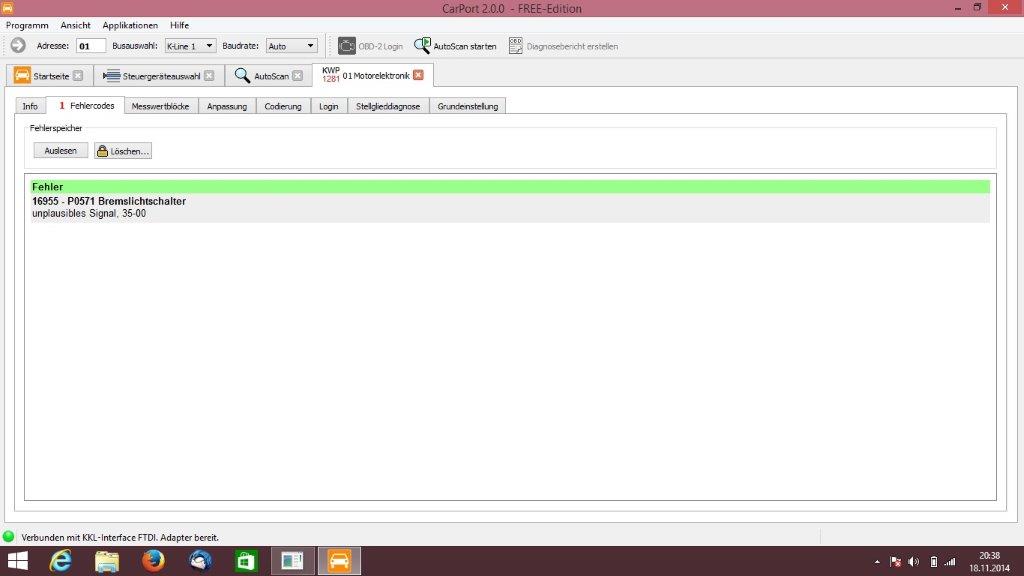Screen dimensions: 1024x576
Task: Open the Hilfe menu
Action: [180, 25]
